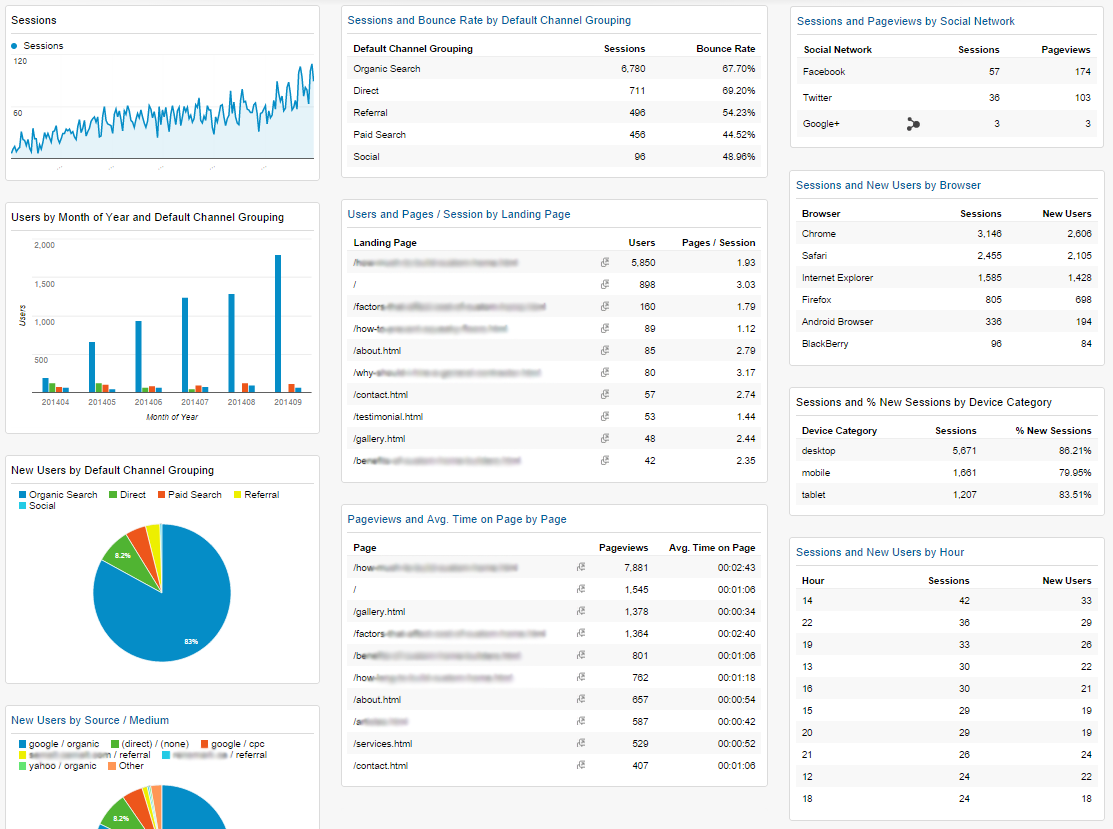Viewport: 1113px width, 829px height.
Task: Open Sessions and Bounce Rate by Channel Grouping report
Action: (x=488, y=20)
